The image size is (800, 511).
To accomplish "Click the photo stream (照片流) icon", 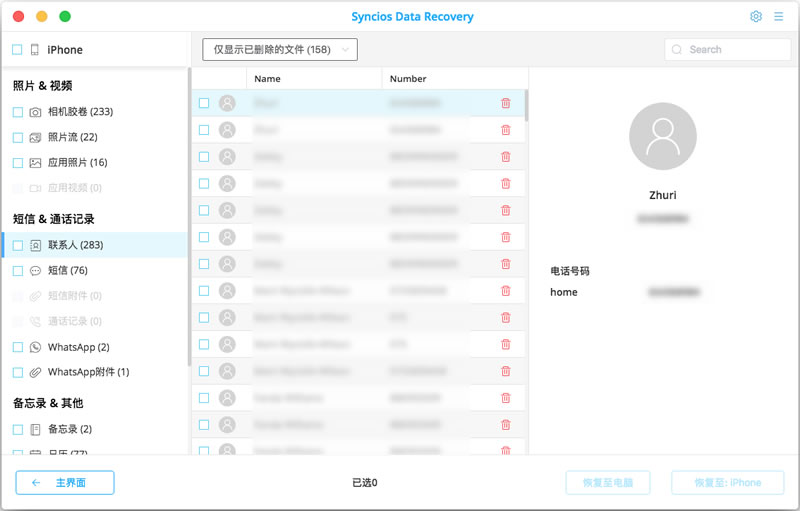I will (35, 137).
